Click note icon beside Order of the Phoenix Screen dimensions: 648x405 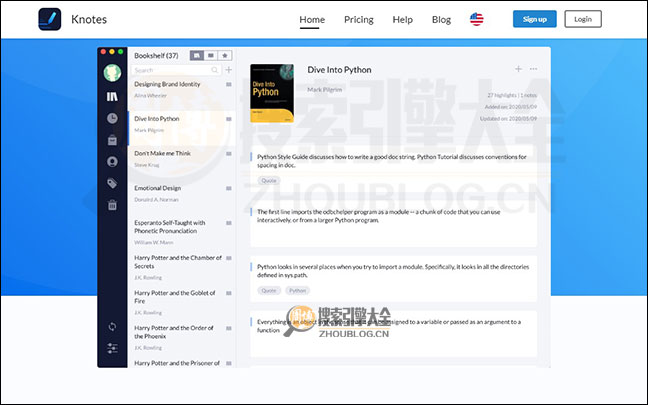pos(229,329)
